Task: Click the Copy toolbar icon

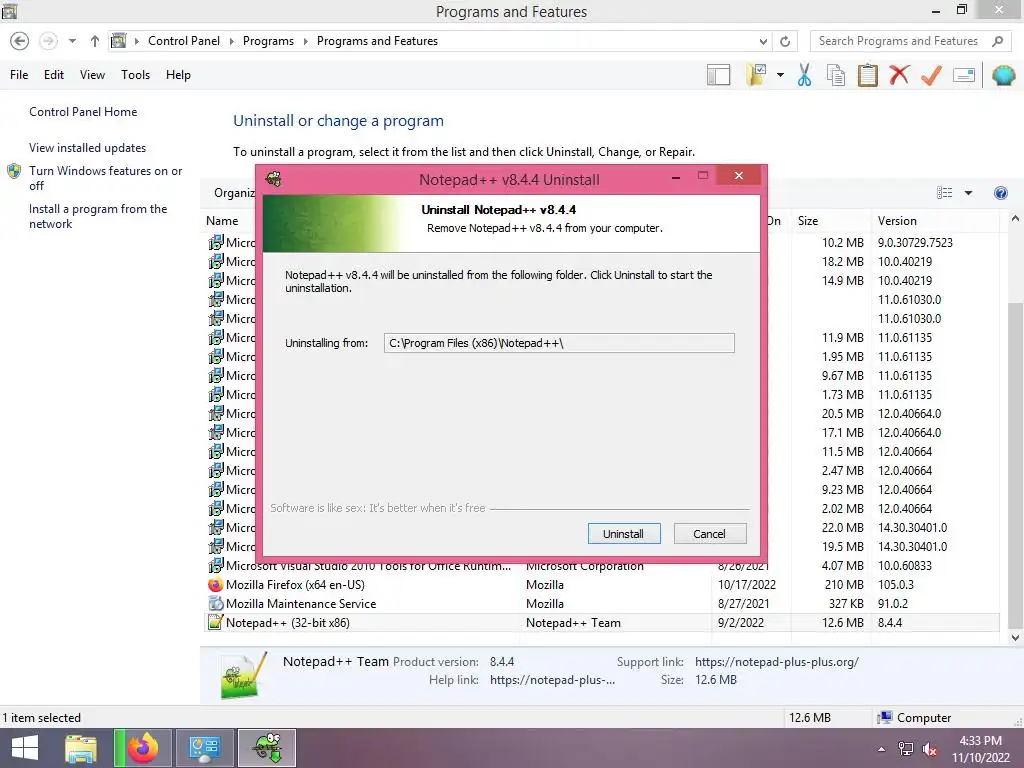Action: [x=836, y=75]
